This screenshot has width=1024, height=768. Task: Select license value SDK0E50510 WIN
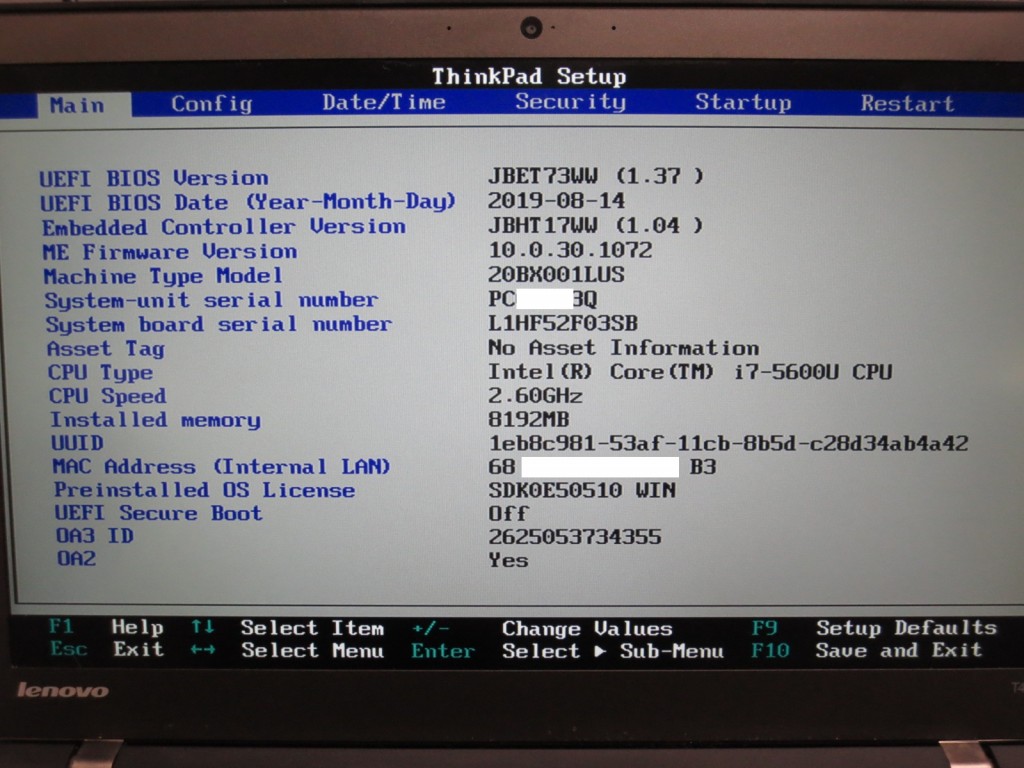click(583, 490)
